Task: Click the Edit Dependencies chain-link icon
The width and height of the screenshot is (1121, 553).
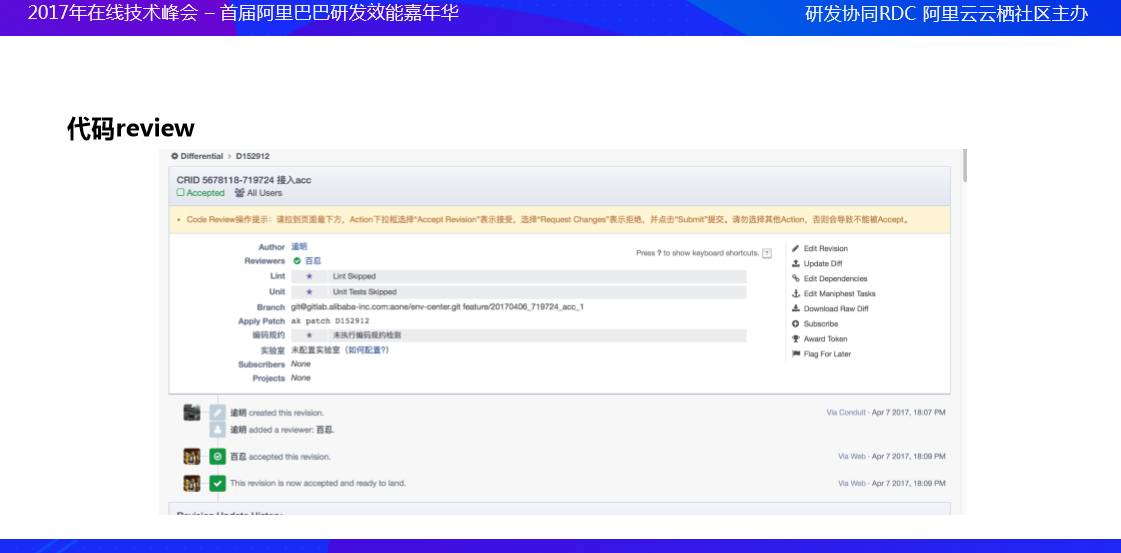Action: [x=796, y=279]
